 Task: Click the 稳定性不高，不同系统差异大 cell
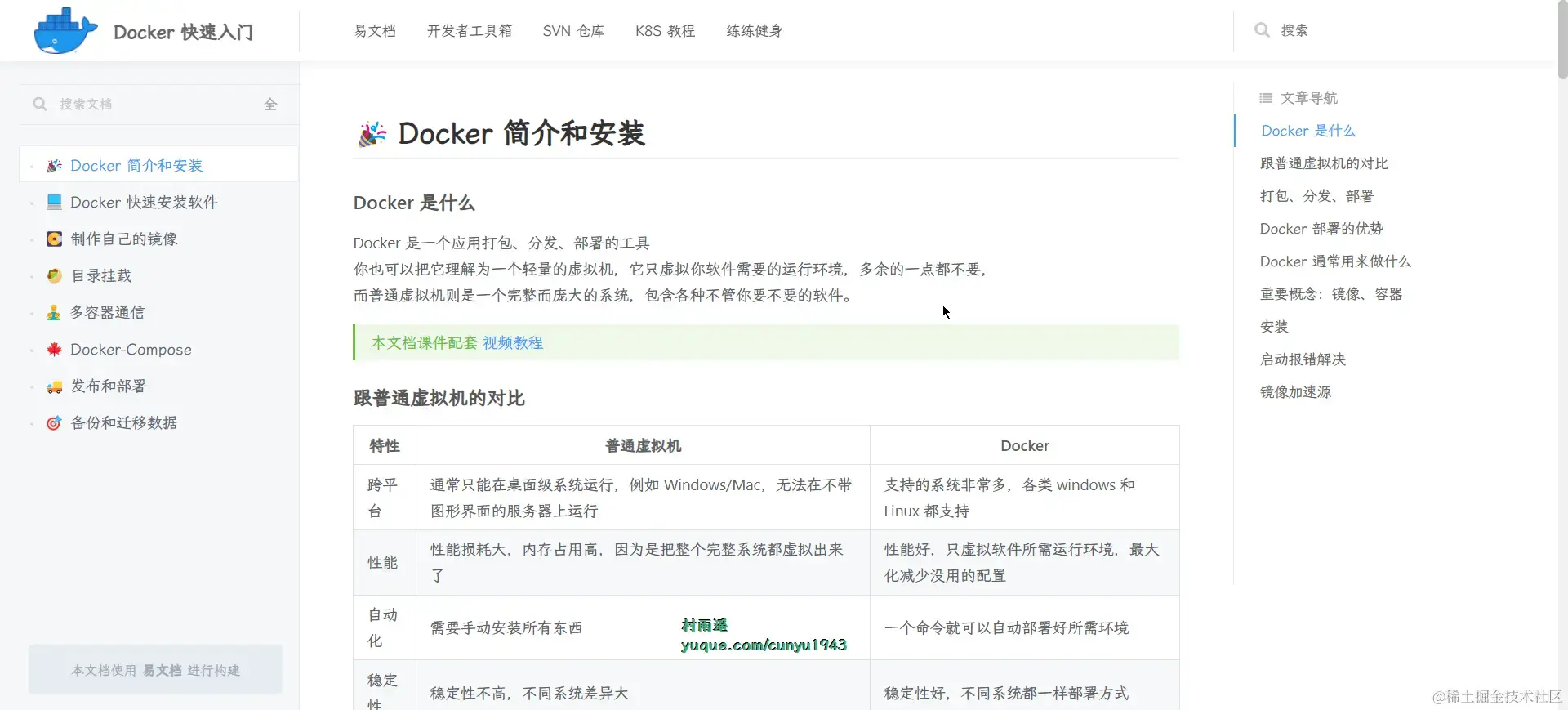pos(643,685)
